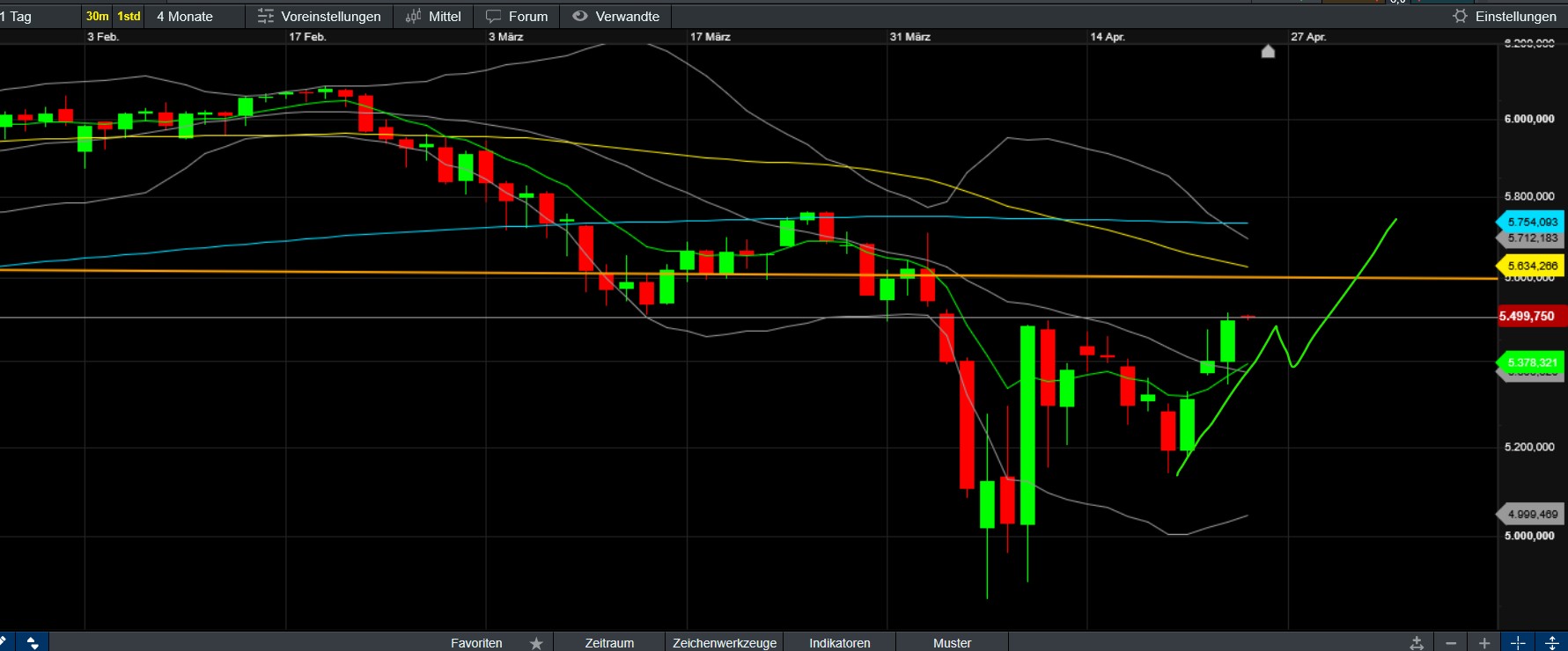Click the 5.000,000 price axis label
Screen dimensions: 1568x651
click(x=1529, y=536)
